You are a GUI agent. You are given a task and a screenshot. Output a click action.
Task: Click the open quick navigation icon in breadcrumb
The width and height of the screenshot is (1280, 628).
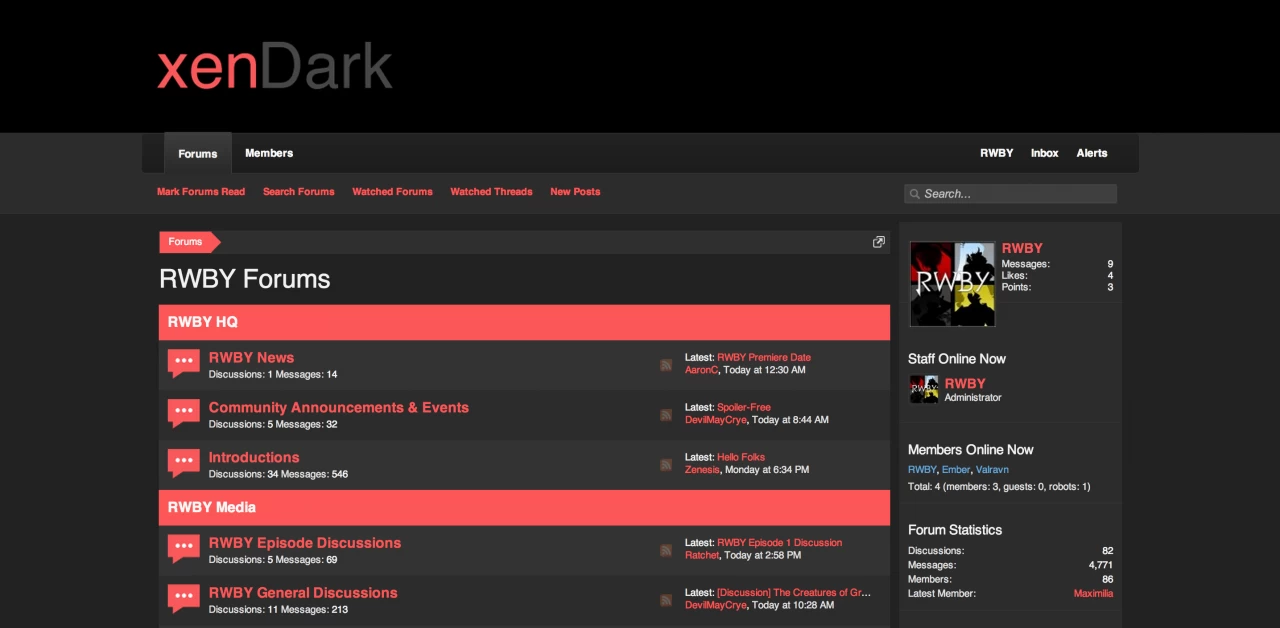tap(878, 242)
